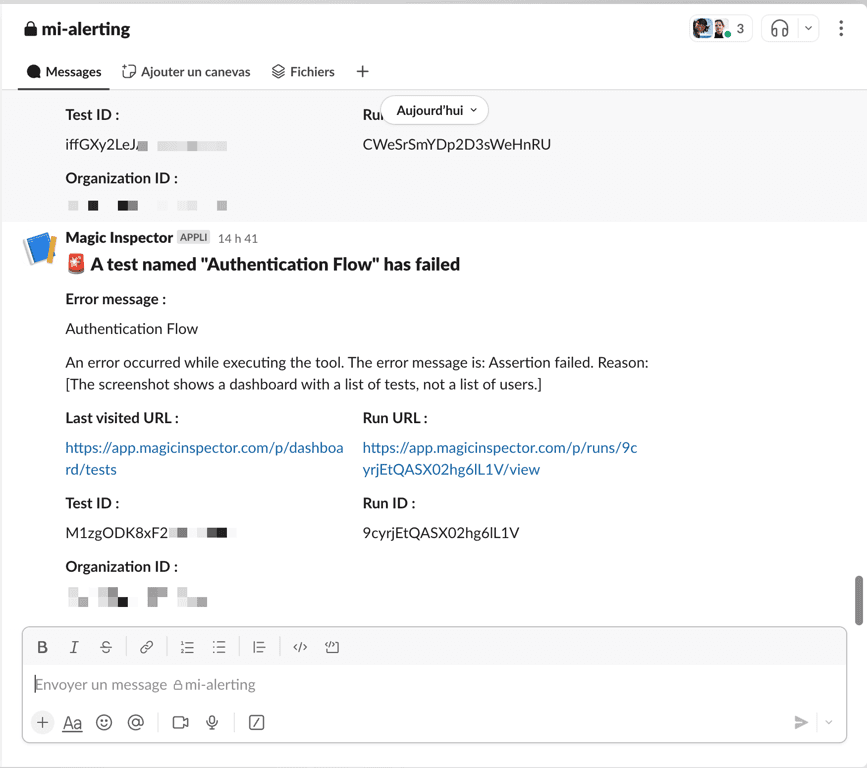Click the iffGXy2LeJ test ID value

[146, 145]
